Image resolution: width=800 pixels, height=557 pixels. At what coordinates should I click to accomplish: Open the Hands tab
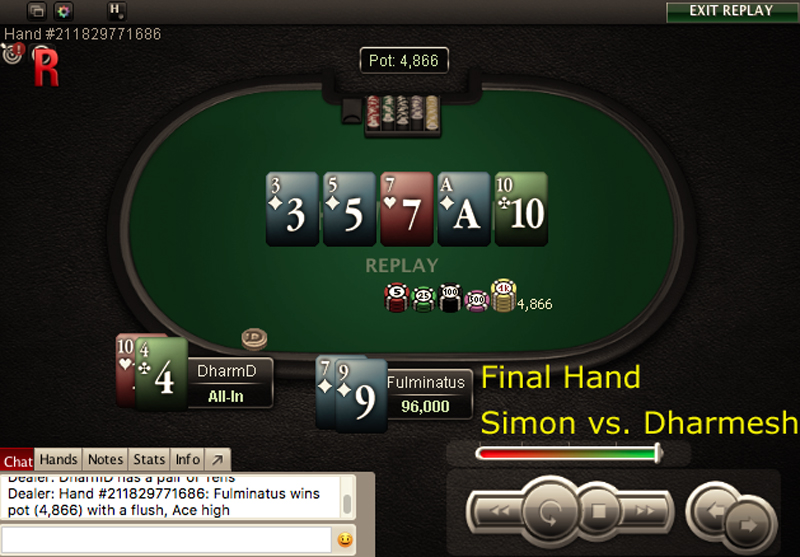pos(58,460)
